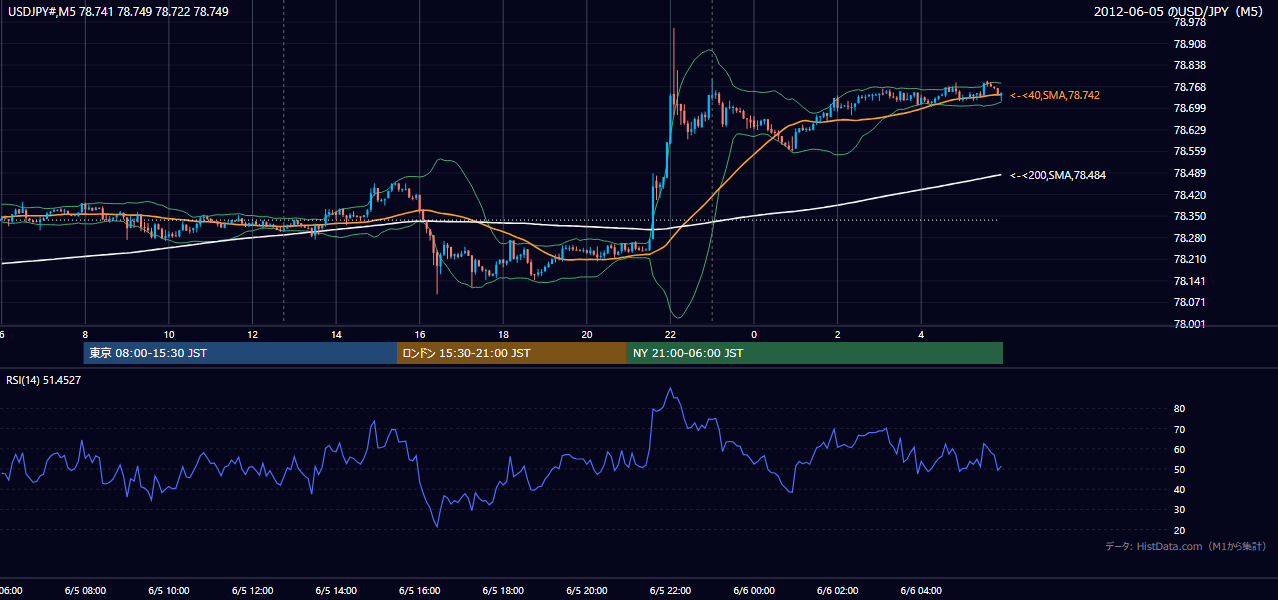Screen dimensions: 1278x600
Task: Click hour label 18 under price chart
Action: (x=504, y=334)
